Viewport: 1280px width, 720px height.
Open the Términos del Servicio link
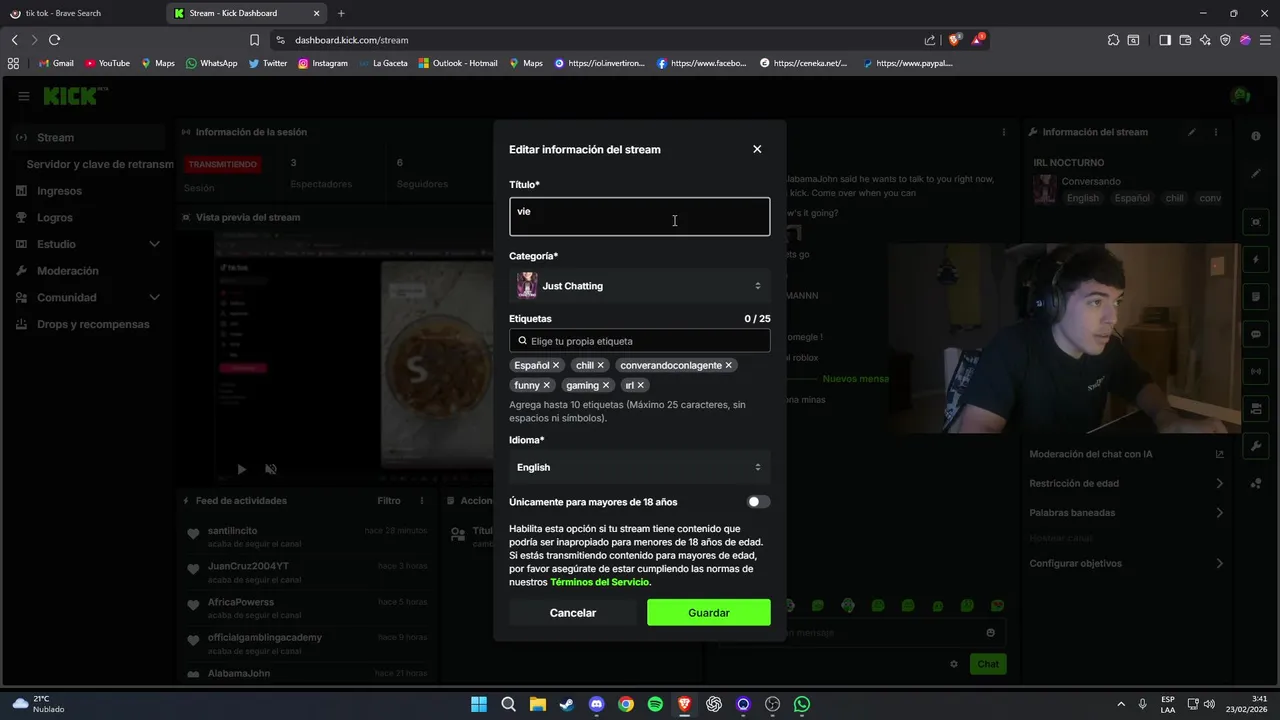(x=600, y=582)
